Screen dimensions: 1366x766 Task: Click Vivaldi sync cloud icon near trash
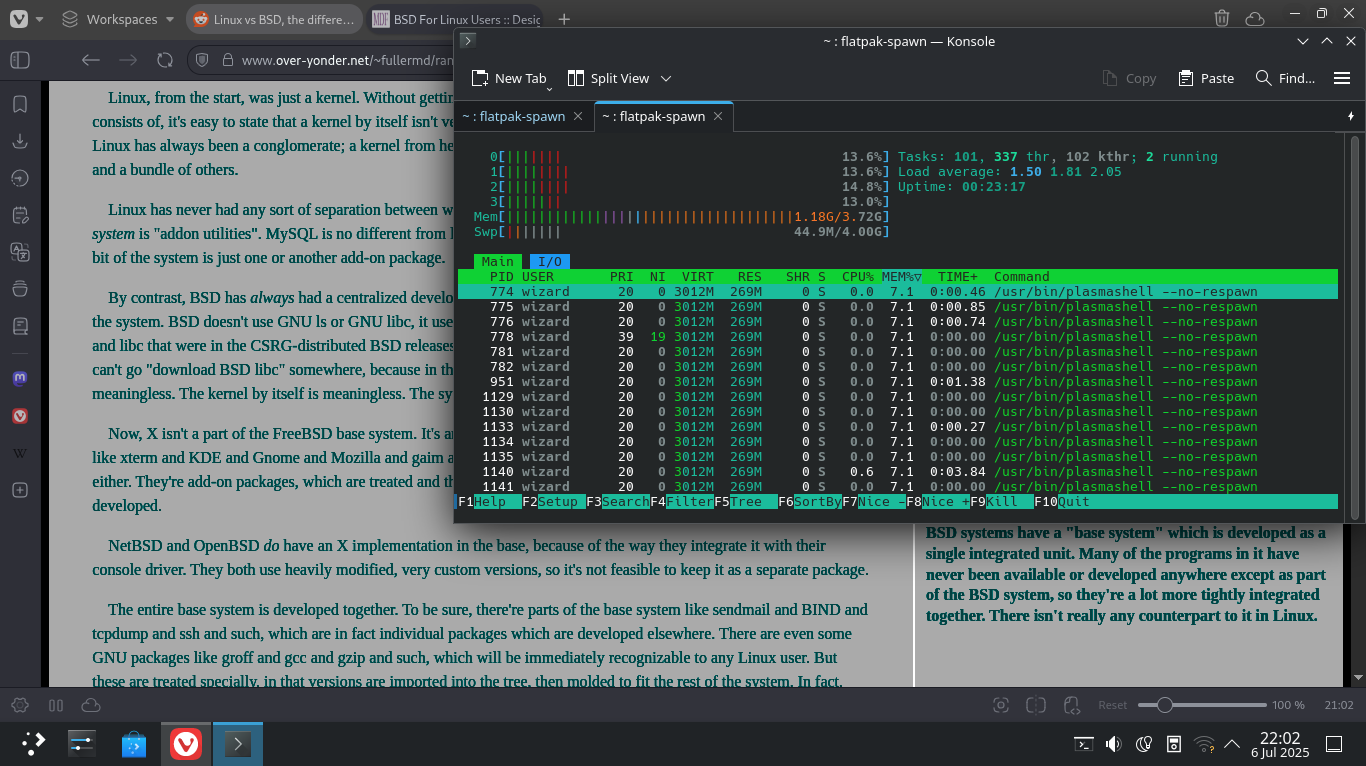tap(1255, 18)
